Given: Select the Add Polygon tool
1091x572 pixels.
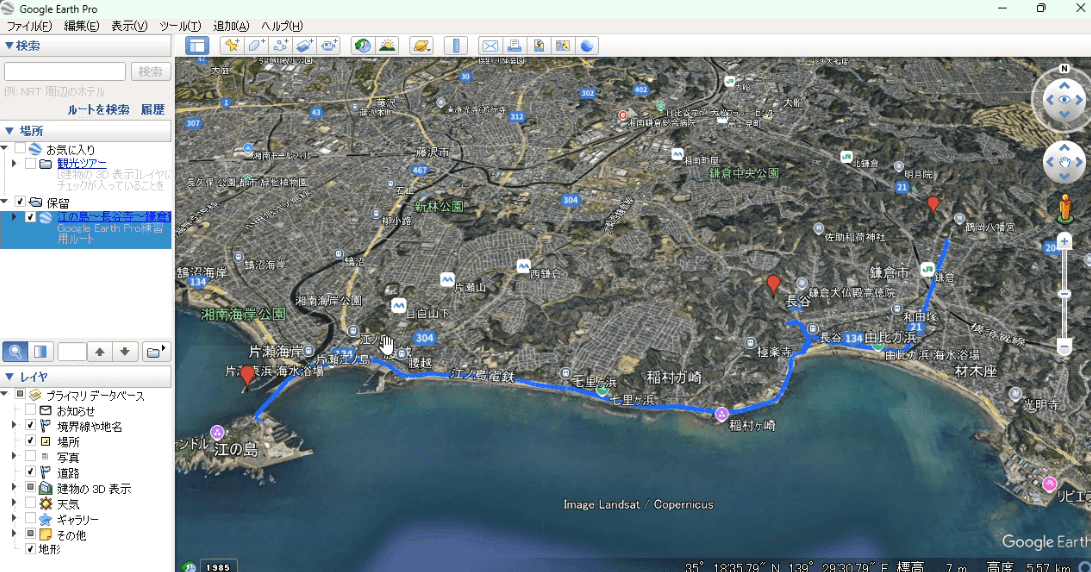Looking at the screenshot, I should 257,46.
